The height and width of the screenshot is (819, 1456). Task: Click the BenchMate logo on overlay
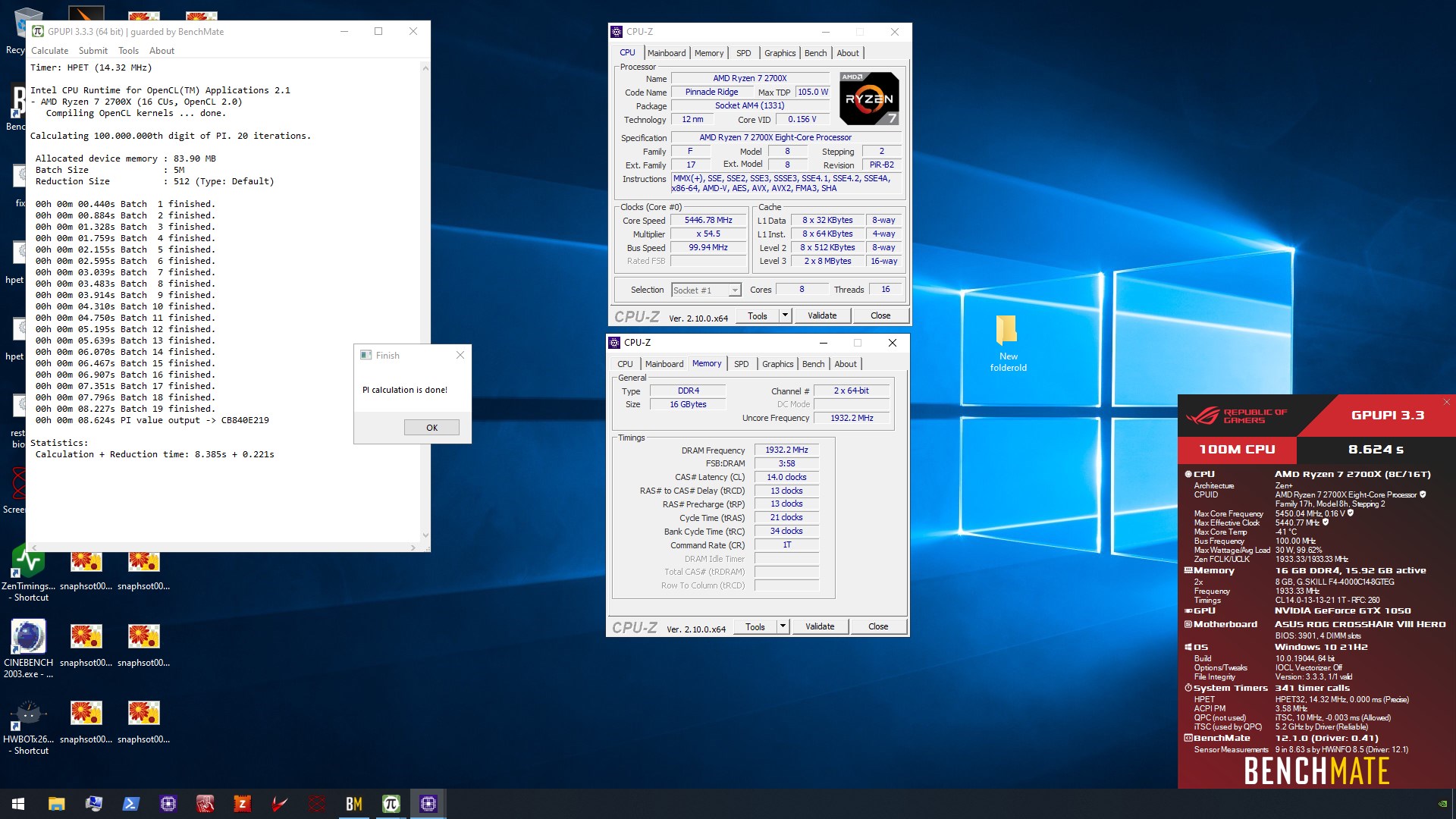pyautogui.click(x=1316, y=771)
